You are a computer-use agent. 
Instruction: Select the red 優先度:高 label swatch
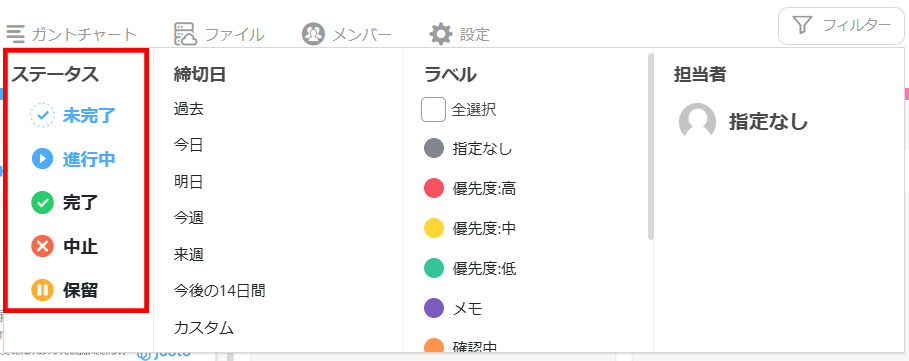tap(434, 188)
